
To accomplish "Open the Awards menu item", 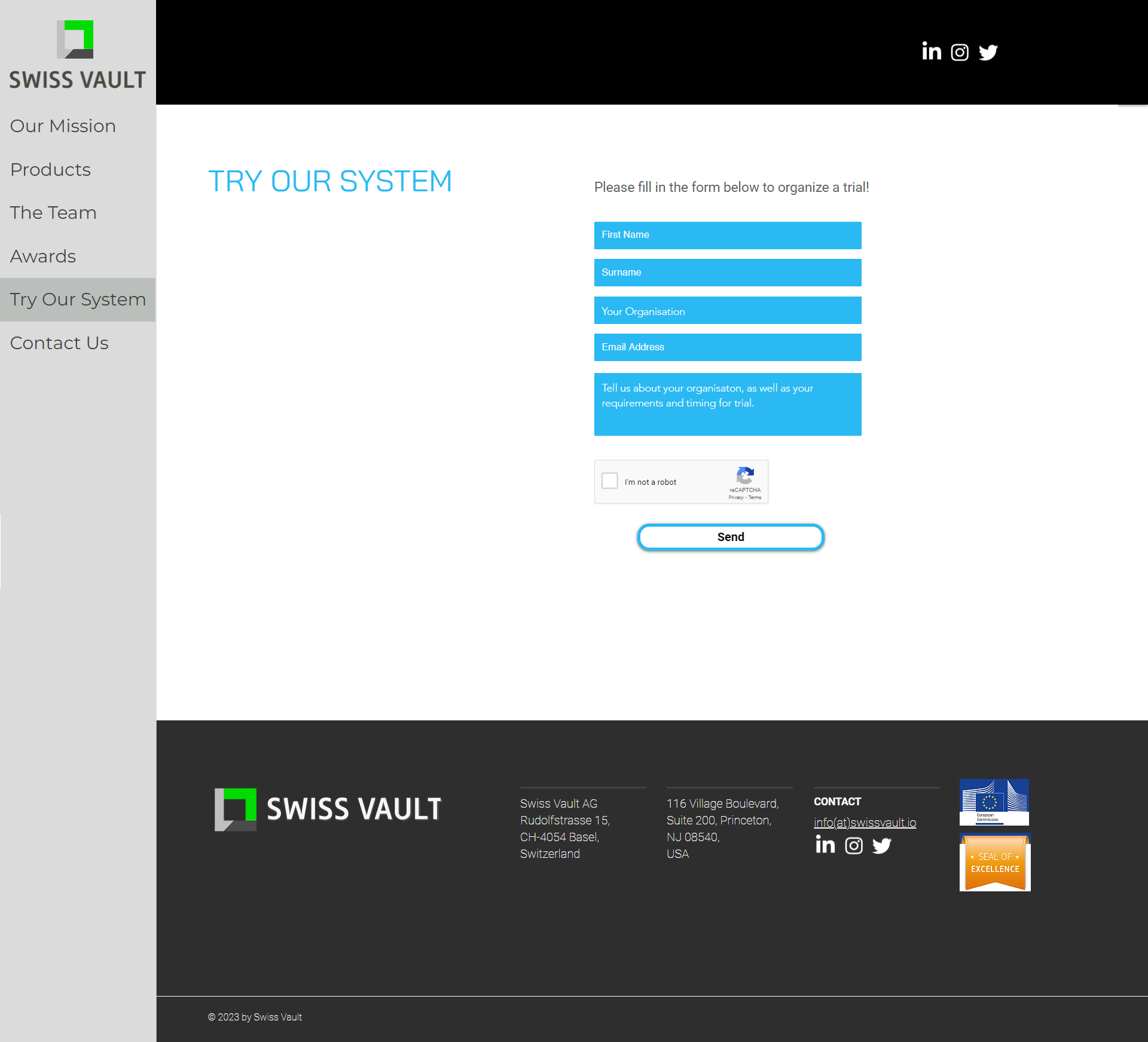I will [x=43, y=256].
